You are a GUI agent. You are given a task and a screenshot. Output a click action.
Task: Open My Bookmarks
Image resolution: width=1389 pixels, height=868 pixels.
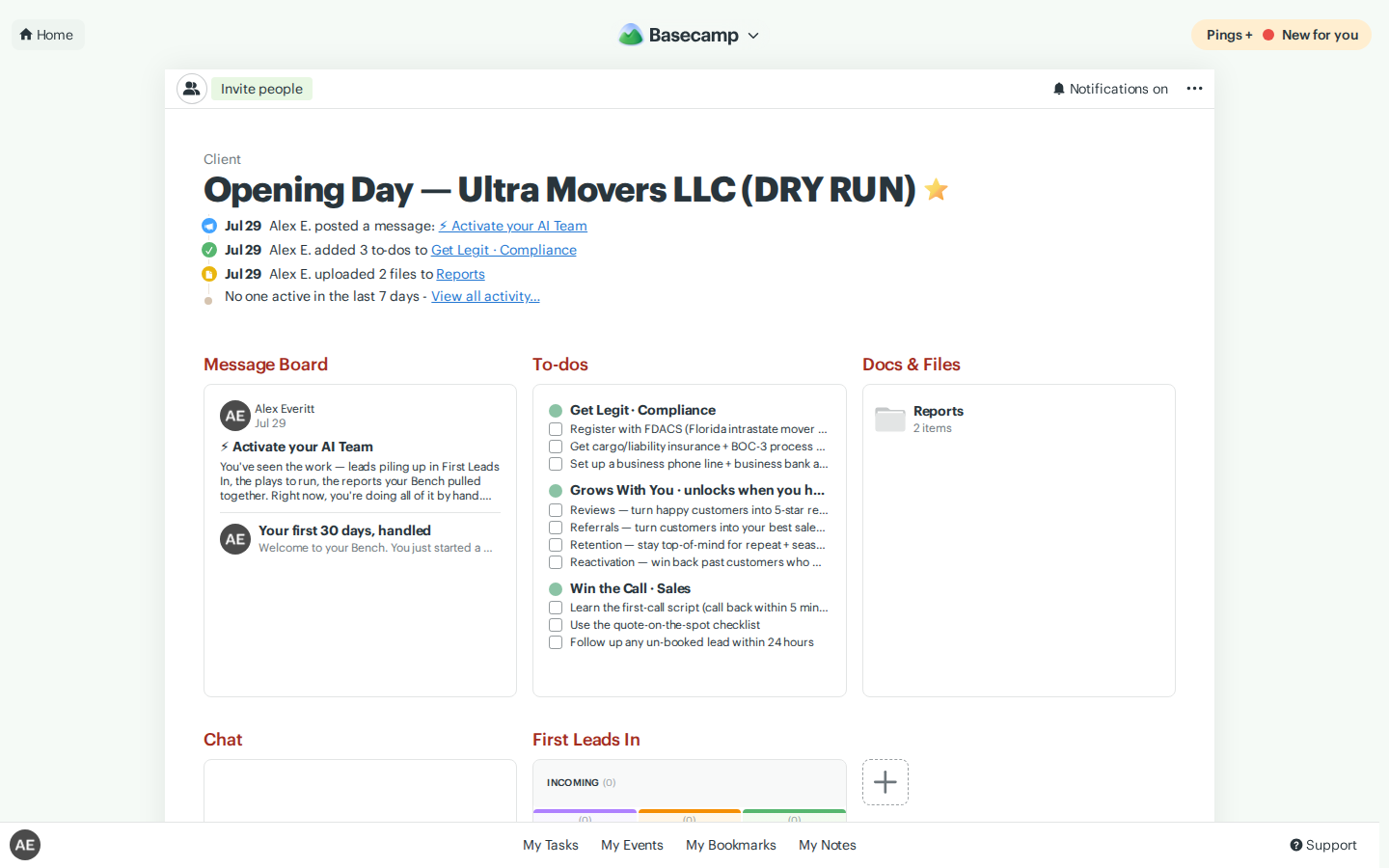731,845
